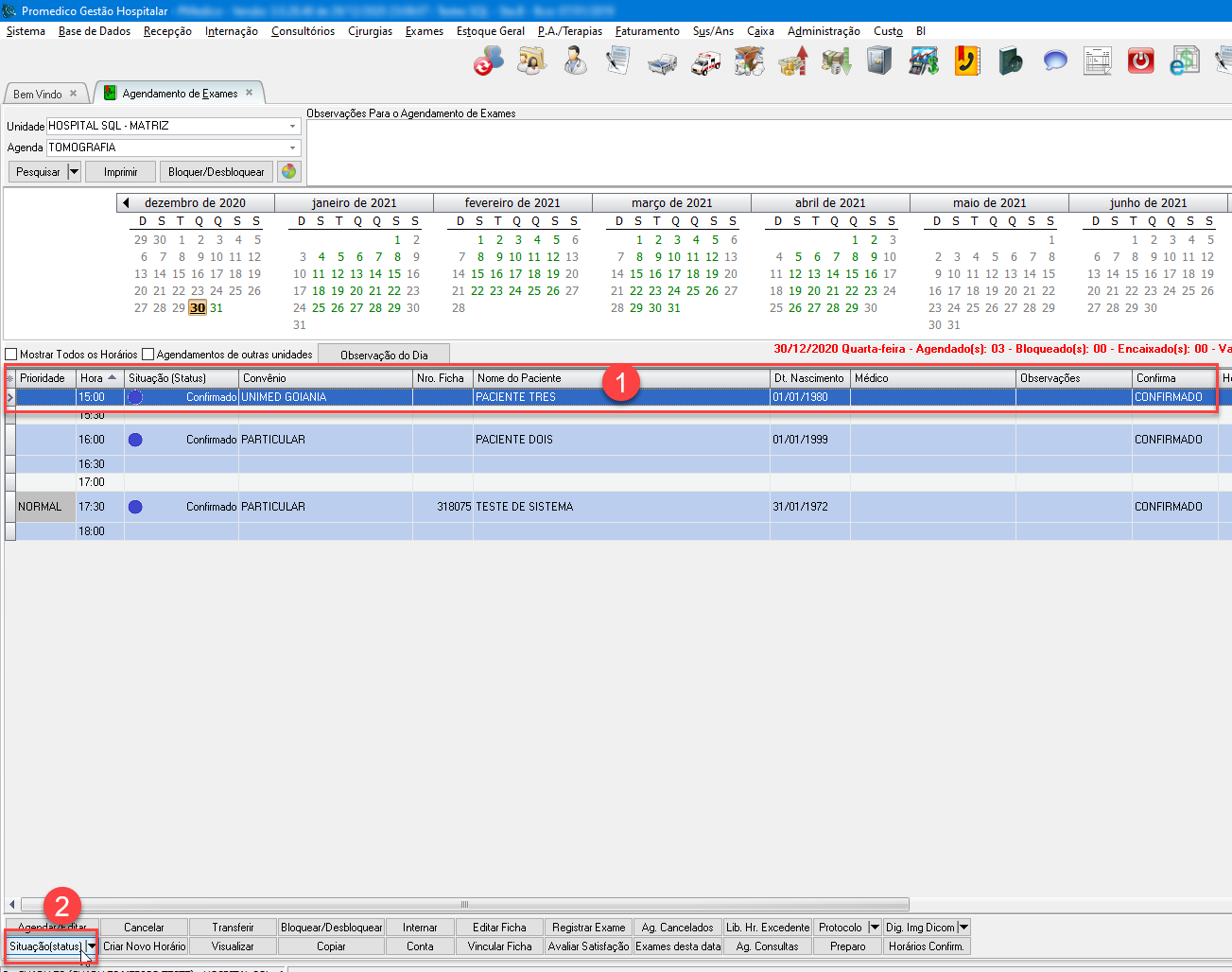1232x972 pixels.
Task: Click the blue speech bubble chat icon
Action: coord(1054,61)
